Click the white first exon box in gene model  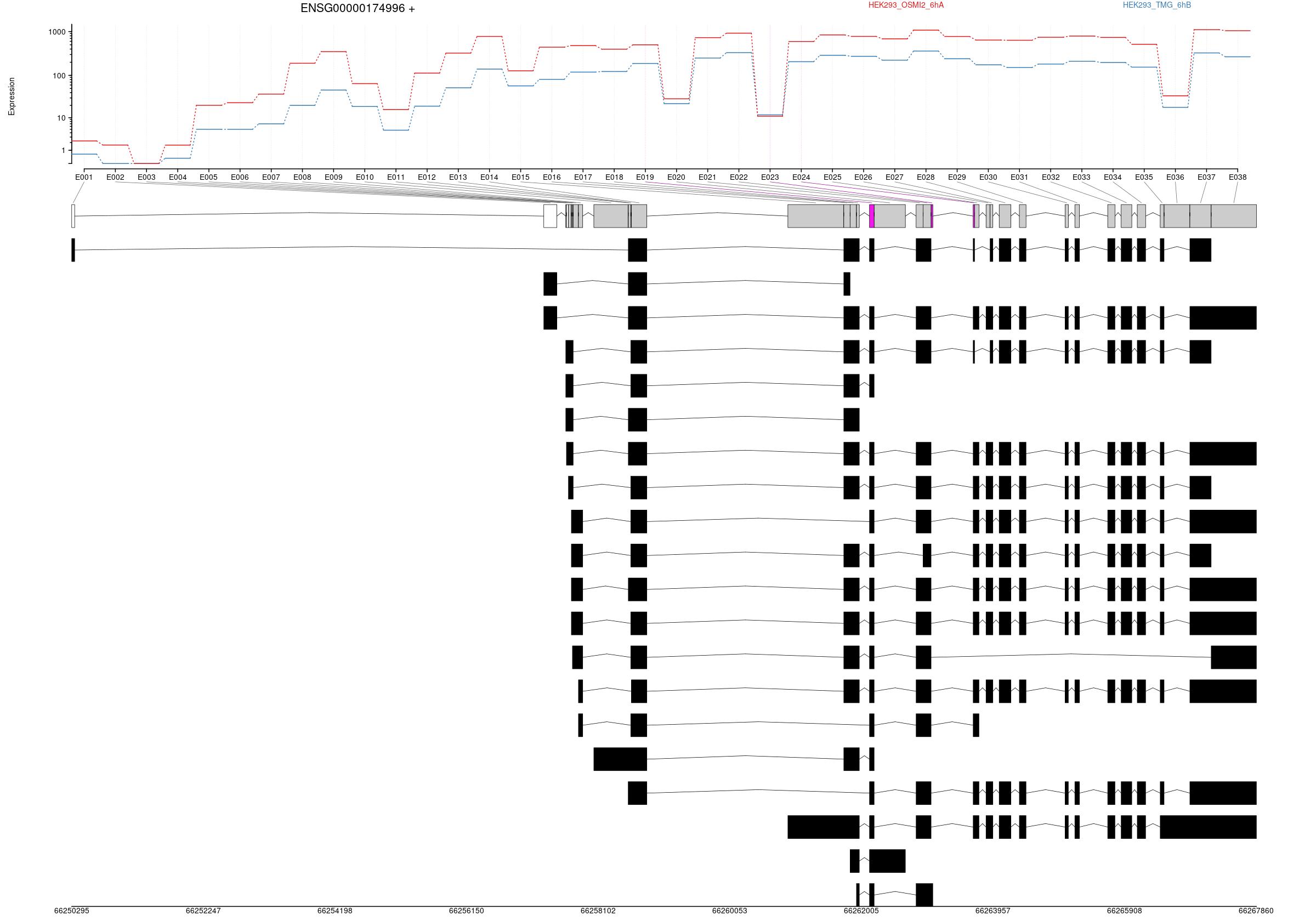click(73, 216)
